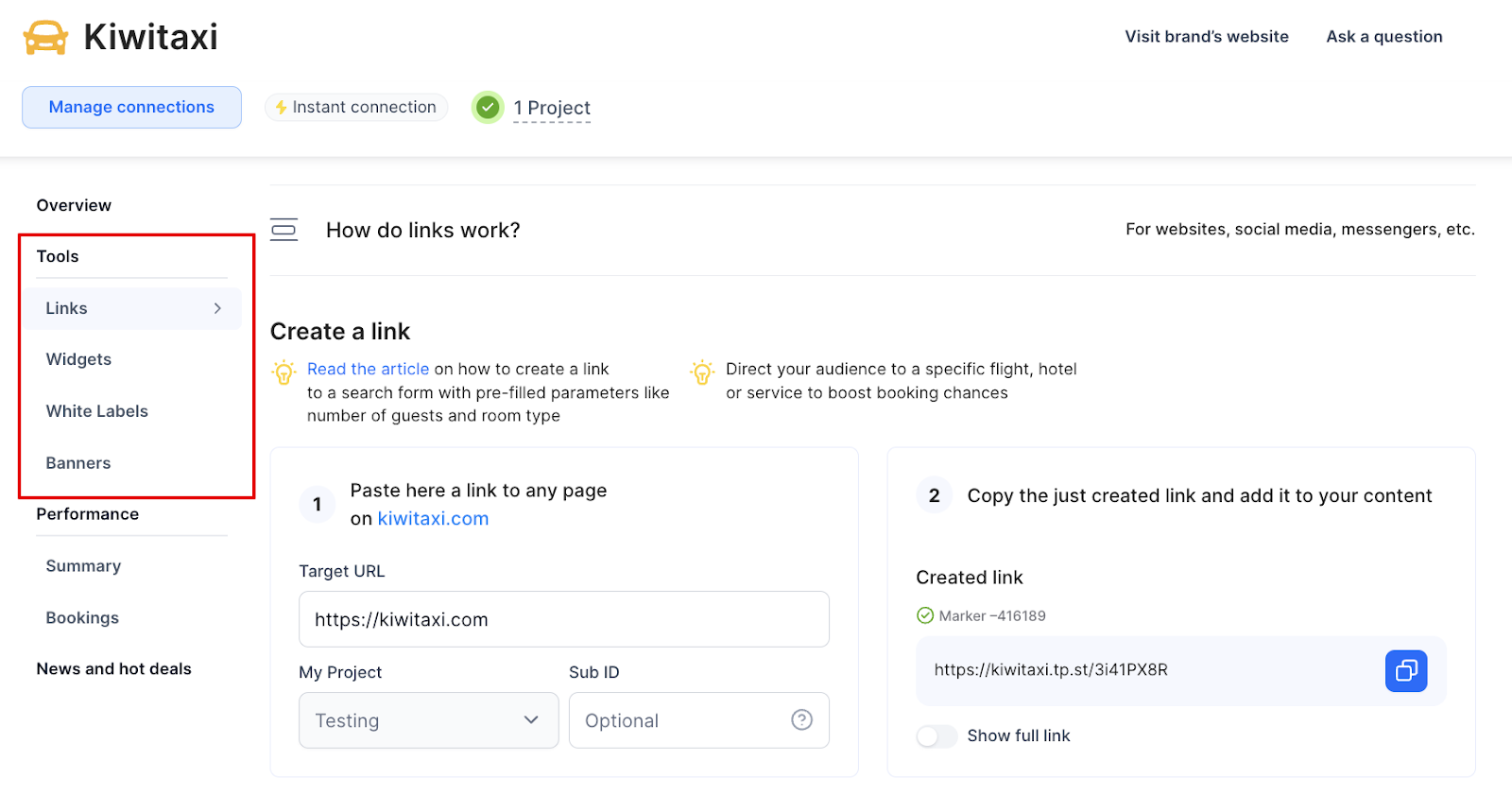
Task: Click the Kiwitaxi taxi car logo icon
Action: click(x=45, y=38)
